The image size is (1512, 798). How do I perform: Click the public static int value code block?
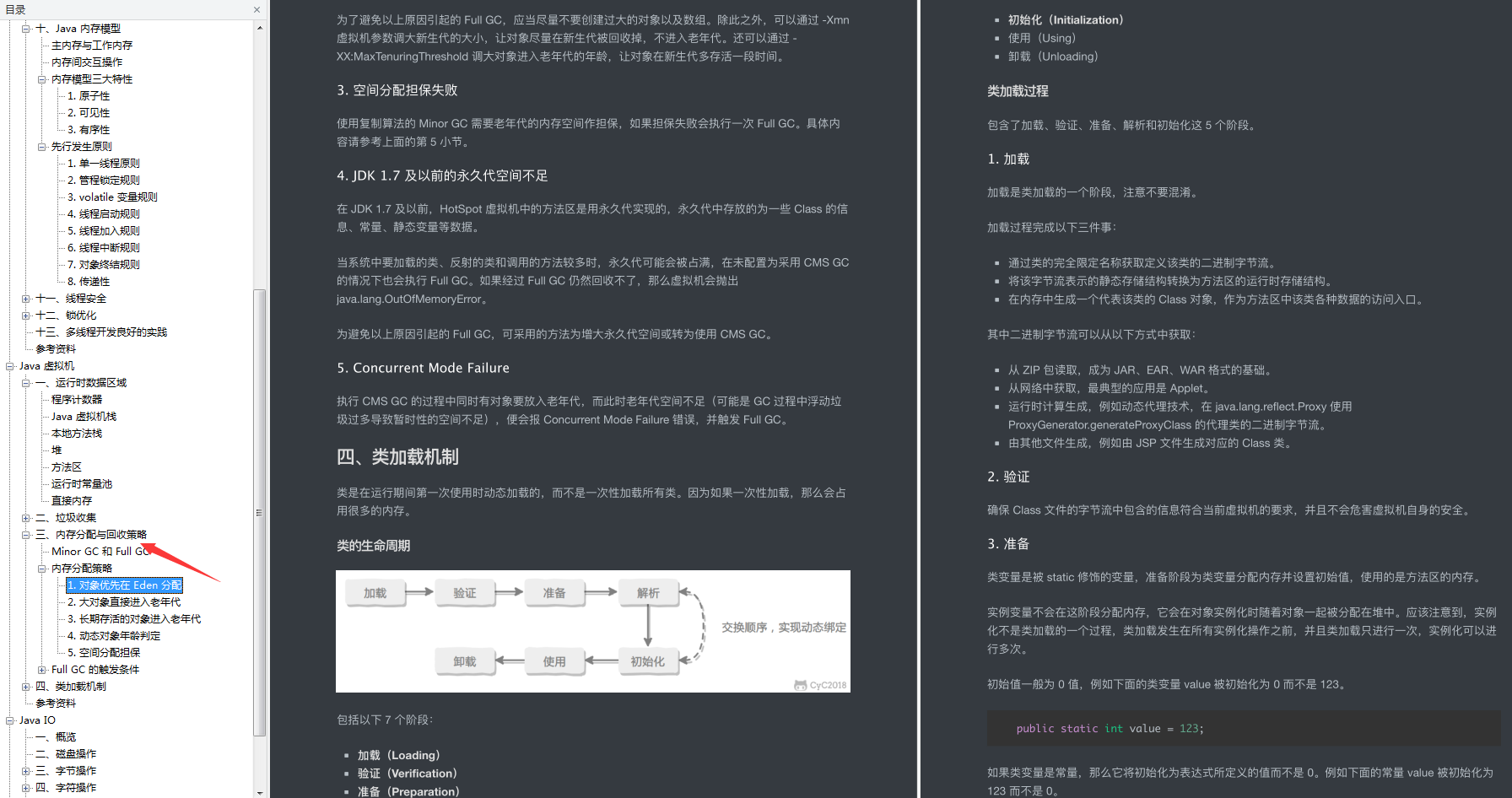1244,729
